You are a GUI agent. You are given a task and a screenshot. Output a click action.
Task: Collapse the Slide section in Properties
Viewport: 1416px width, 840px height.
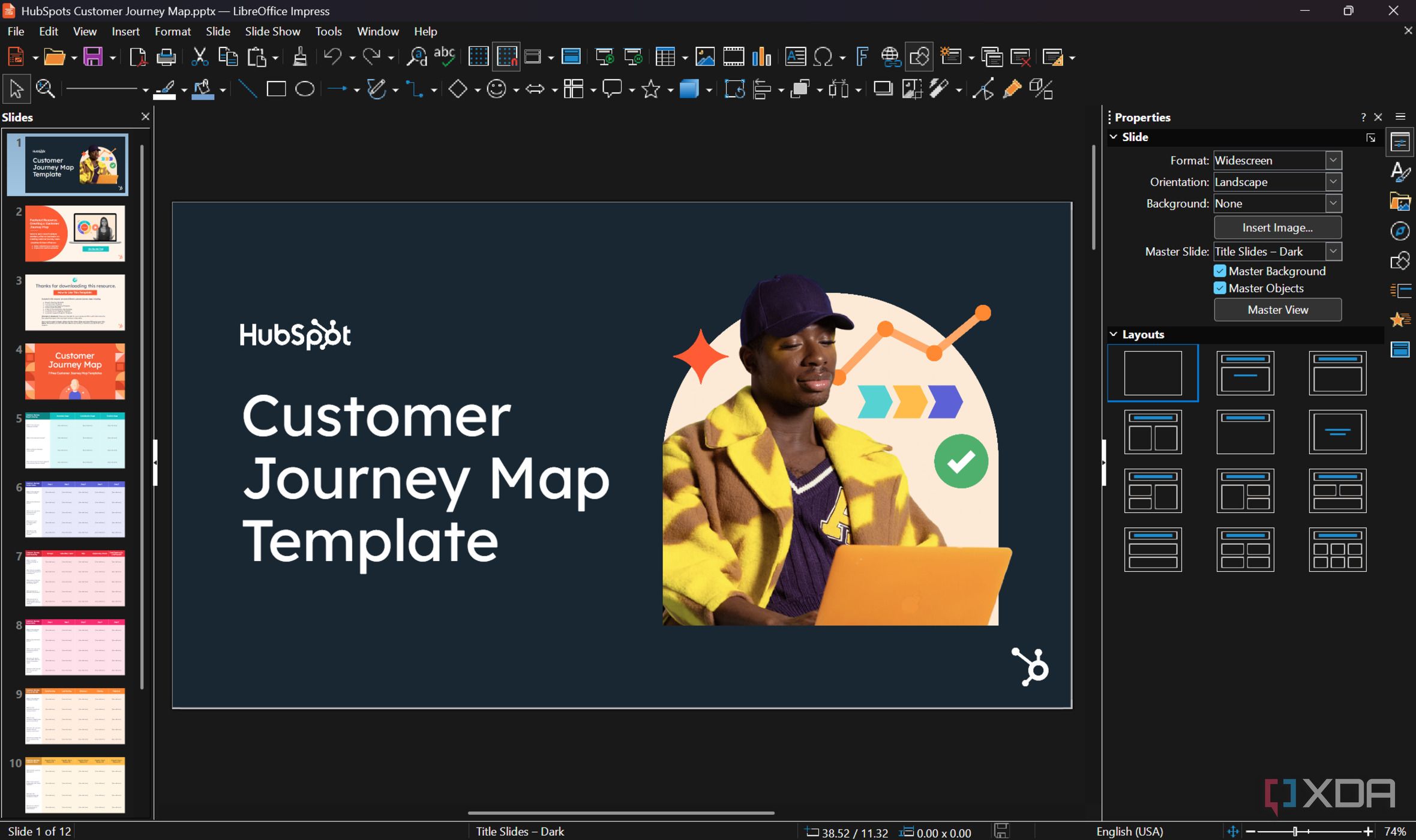pyautogui.click(x=1114, y=137)
